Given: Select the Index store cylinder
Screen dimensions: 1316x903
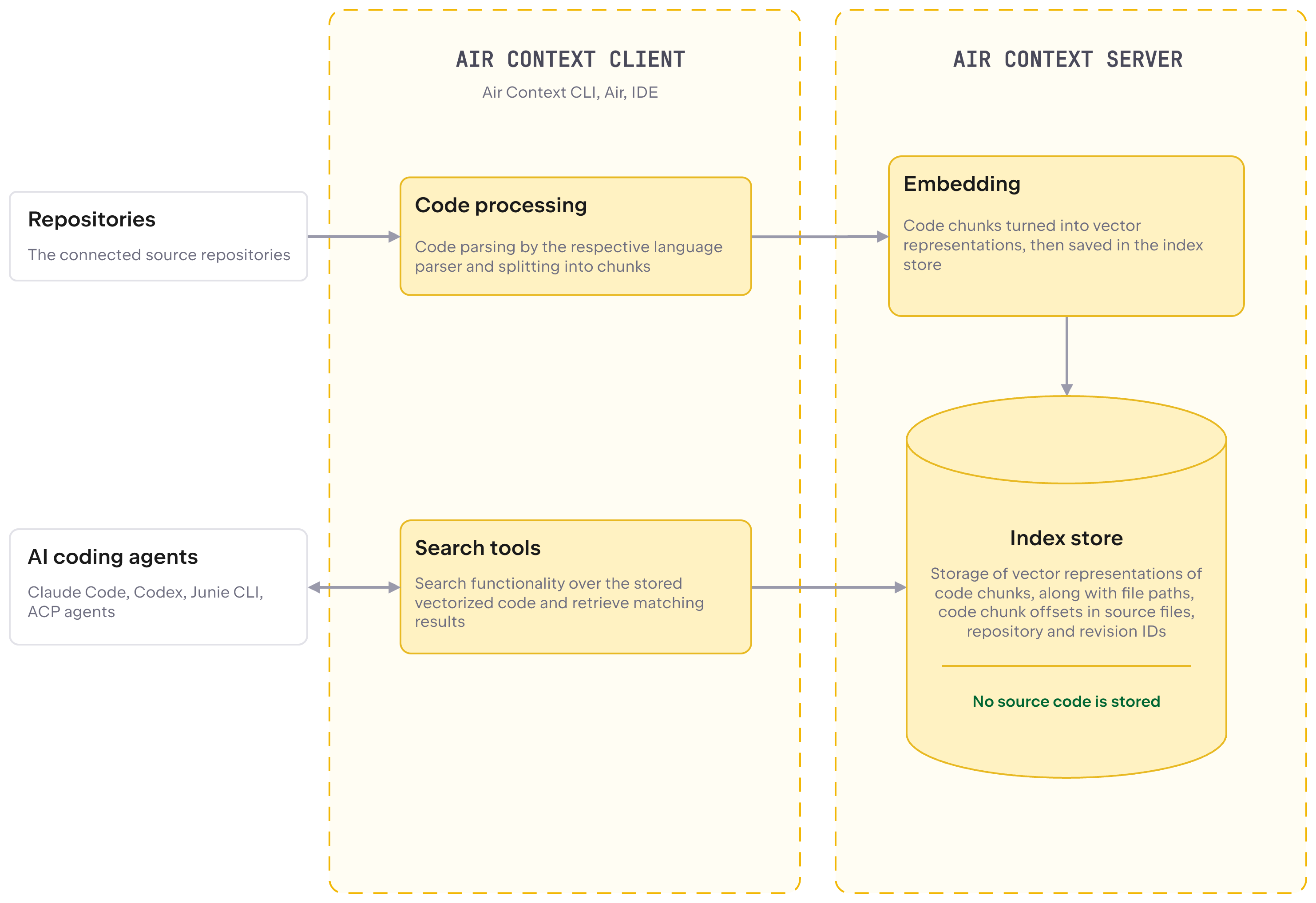Looking at the screenshot, I should click(1066, 586).
